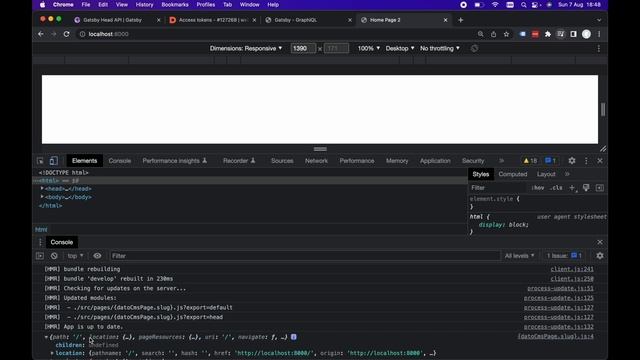Clear the console with the ban icon
This screenshot has width=640, height=360.
point(54,256)
